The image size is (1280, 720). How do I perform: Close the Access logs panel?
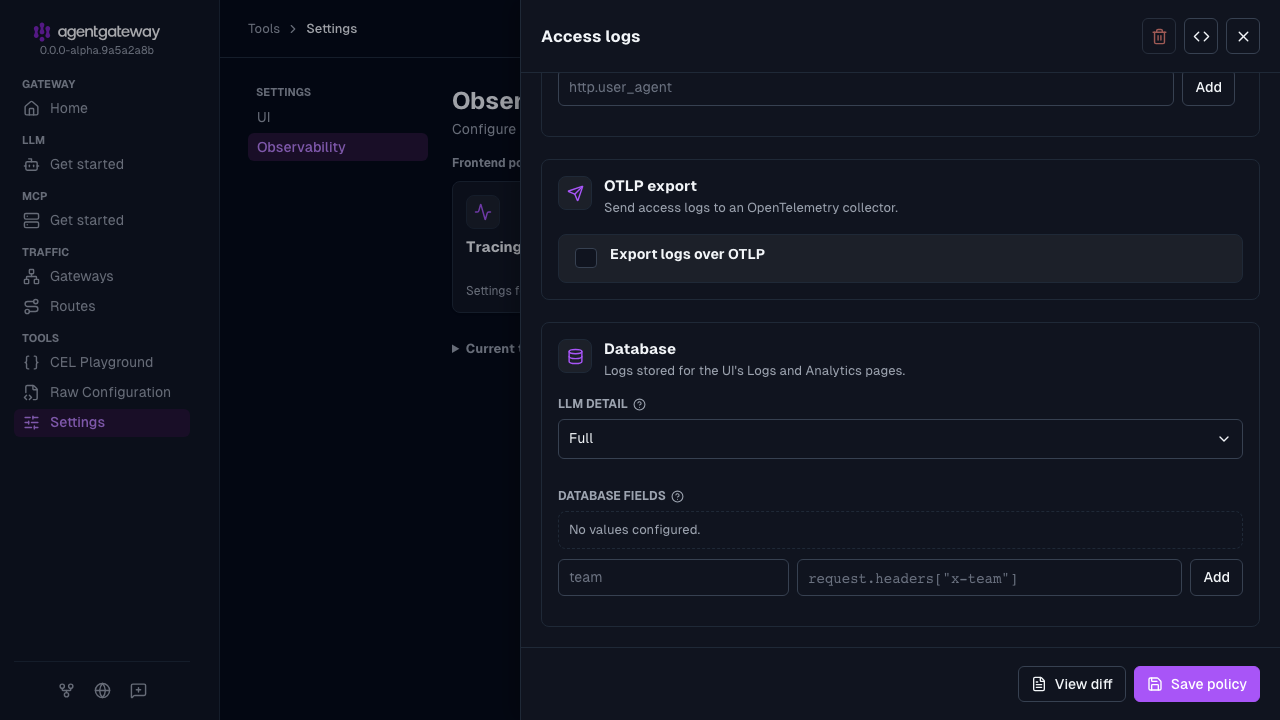tap(1243, 36)
